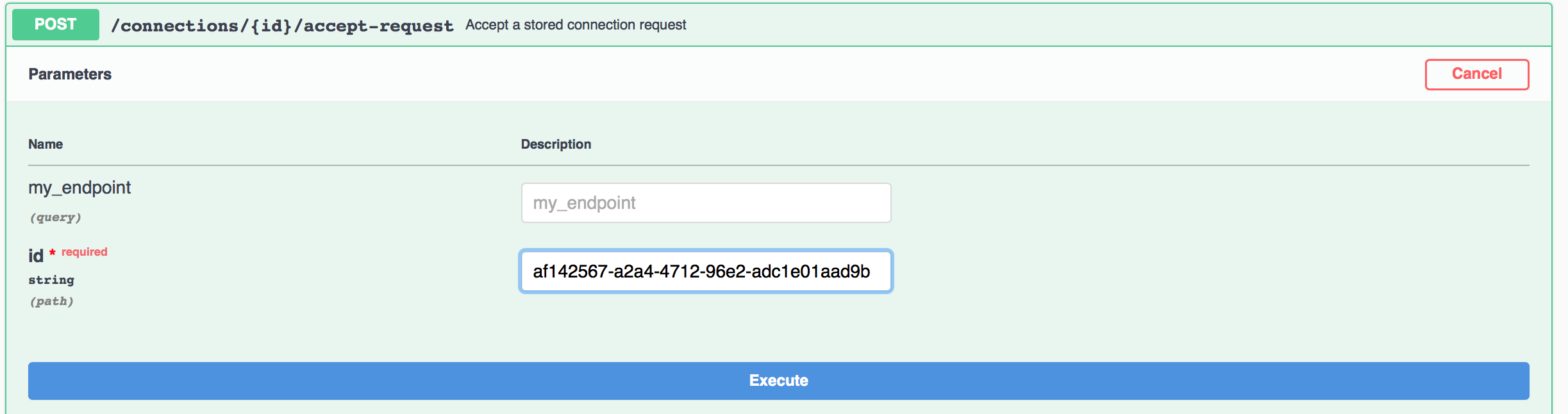Click the Cancel button to exit try-it-out
Image resolution: width=1568 pixels, height=414 pixels.
[x=1476, y=74]
